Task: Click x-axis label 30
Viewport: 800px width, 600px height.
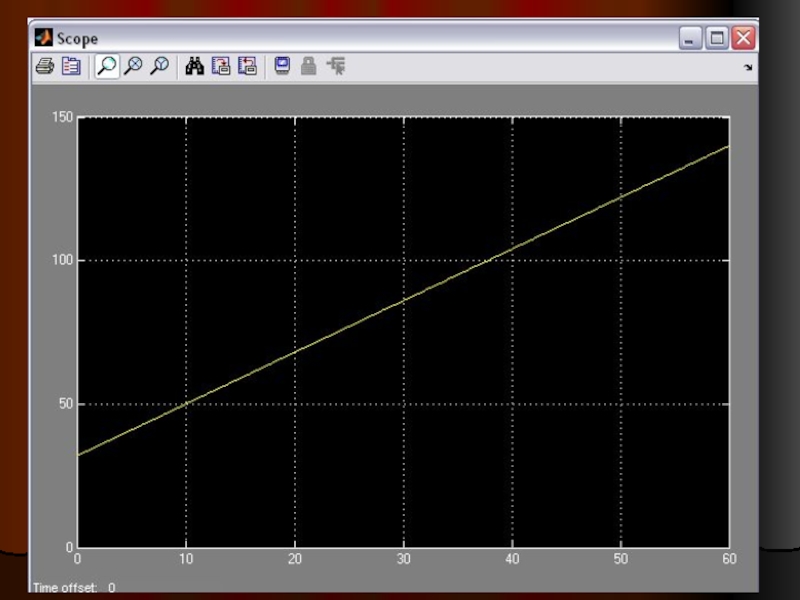Action: tap(404, 559)
